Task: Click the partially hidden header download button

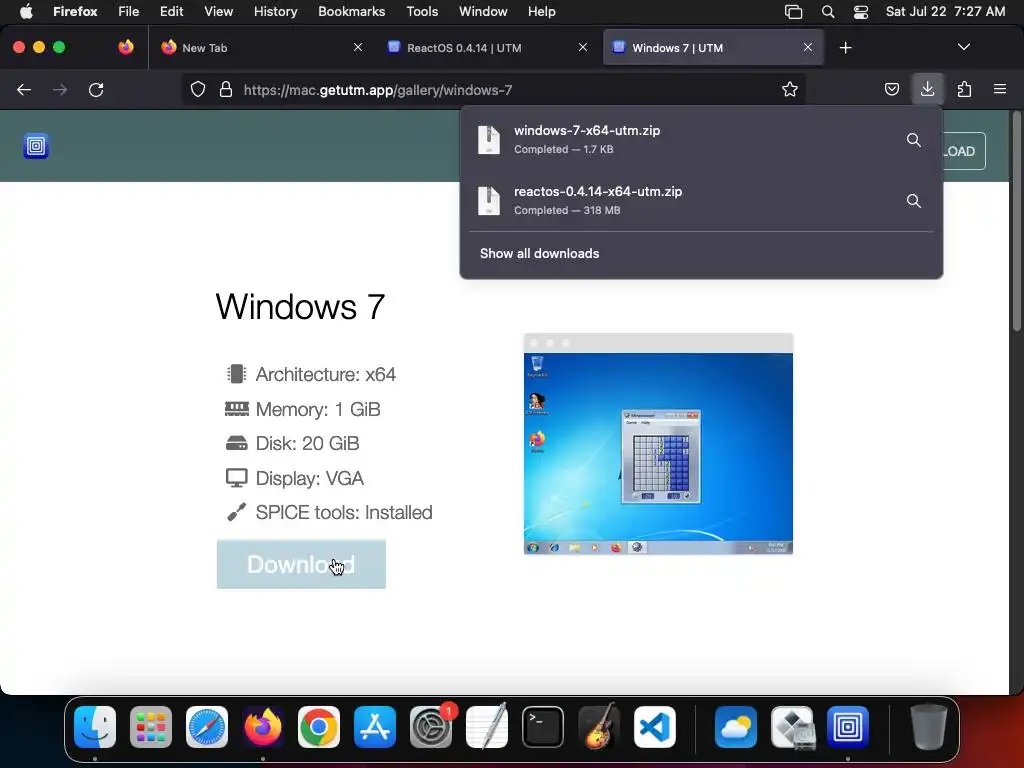Action: pos(964,151)
